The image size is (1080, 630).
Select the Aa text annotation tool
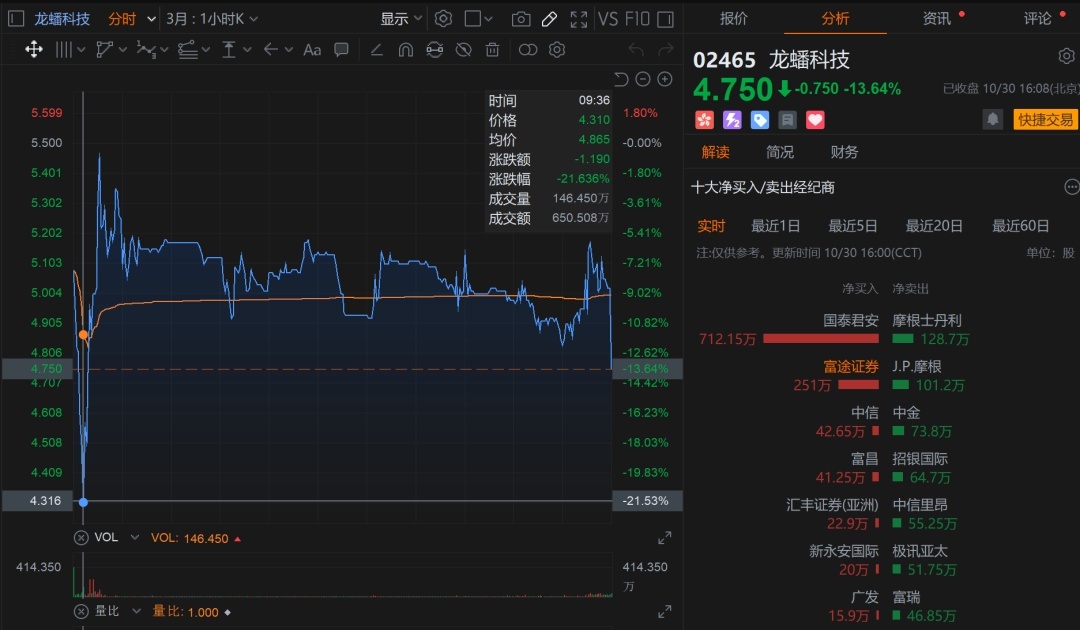[x=312, y=50]
